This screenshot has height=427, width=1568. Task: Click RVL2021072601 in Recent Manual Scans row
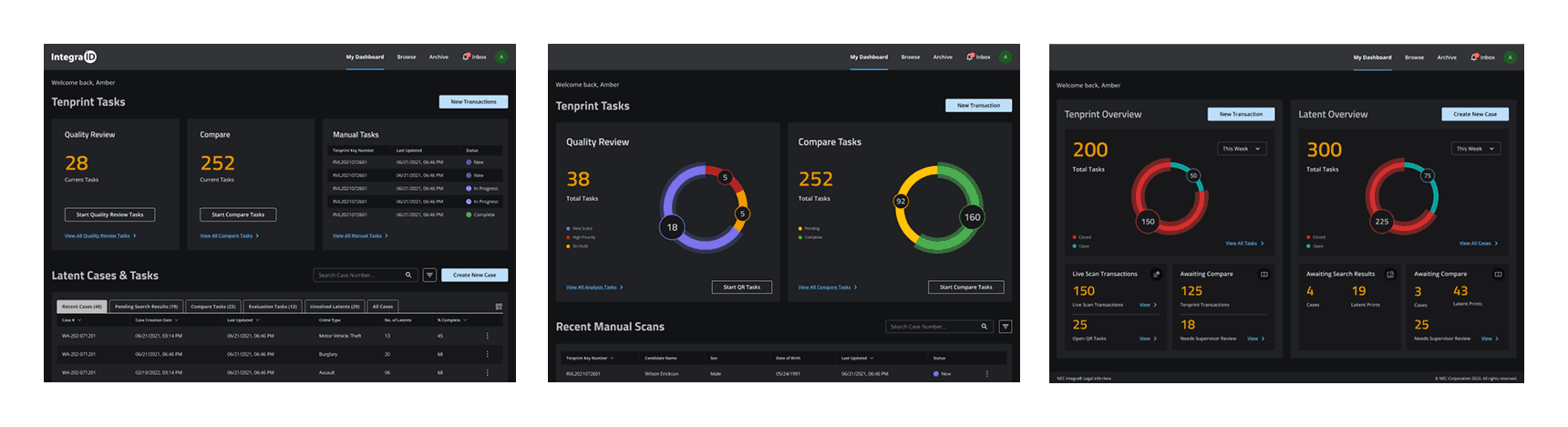(x=583, y=373)
